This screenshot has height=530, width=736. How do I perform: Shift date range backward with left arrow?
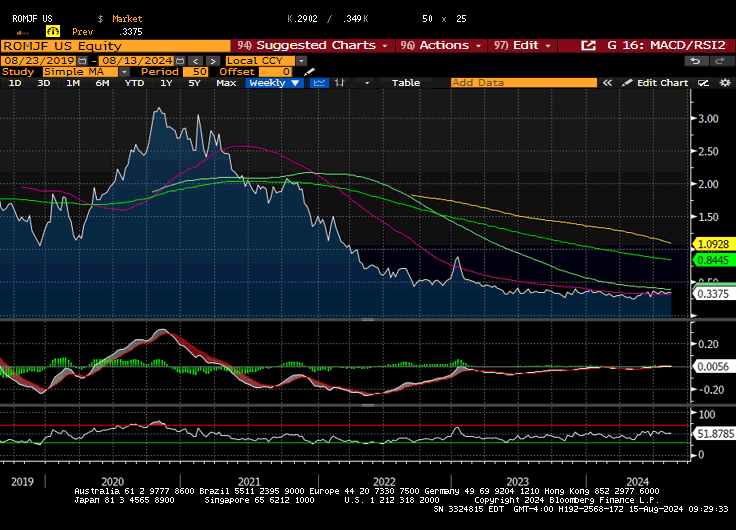point(196,61)
